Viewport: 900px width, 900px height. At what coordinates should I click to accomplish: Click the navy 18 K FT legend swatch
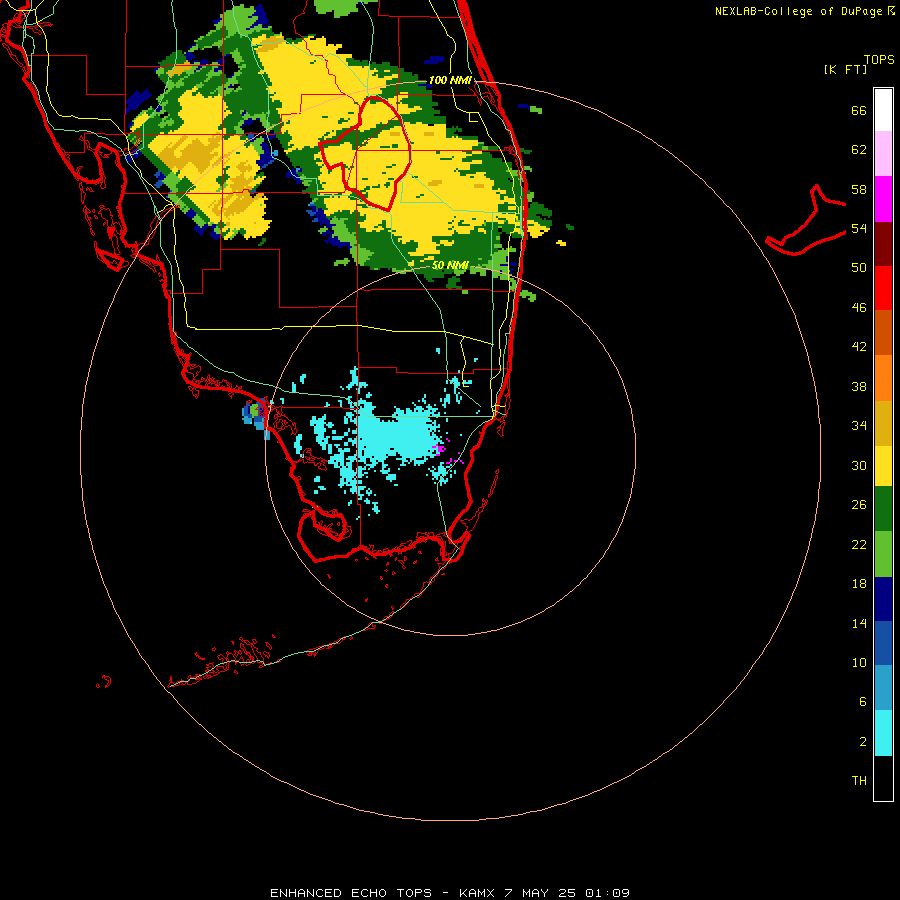point(883,599)
